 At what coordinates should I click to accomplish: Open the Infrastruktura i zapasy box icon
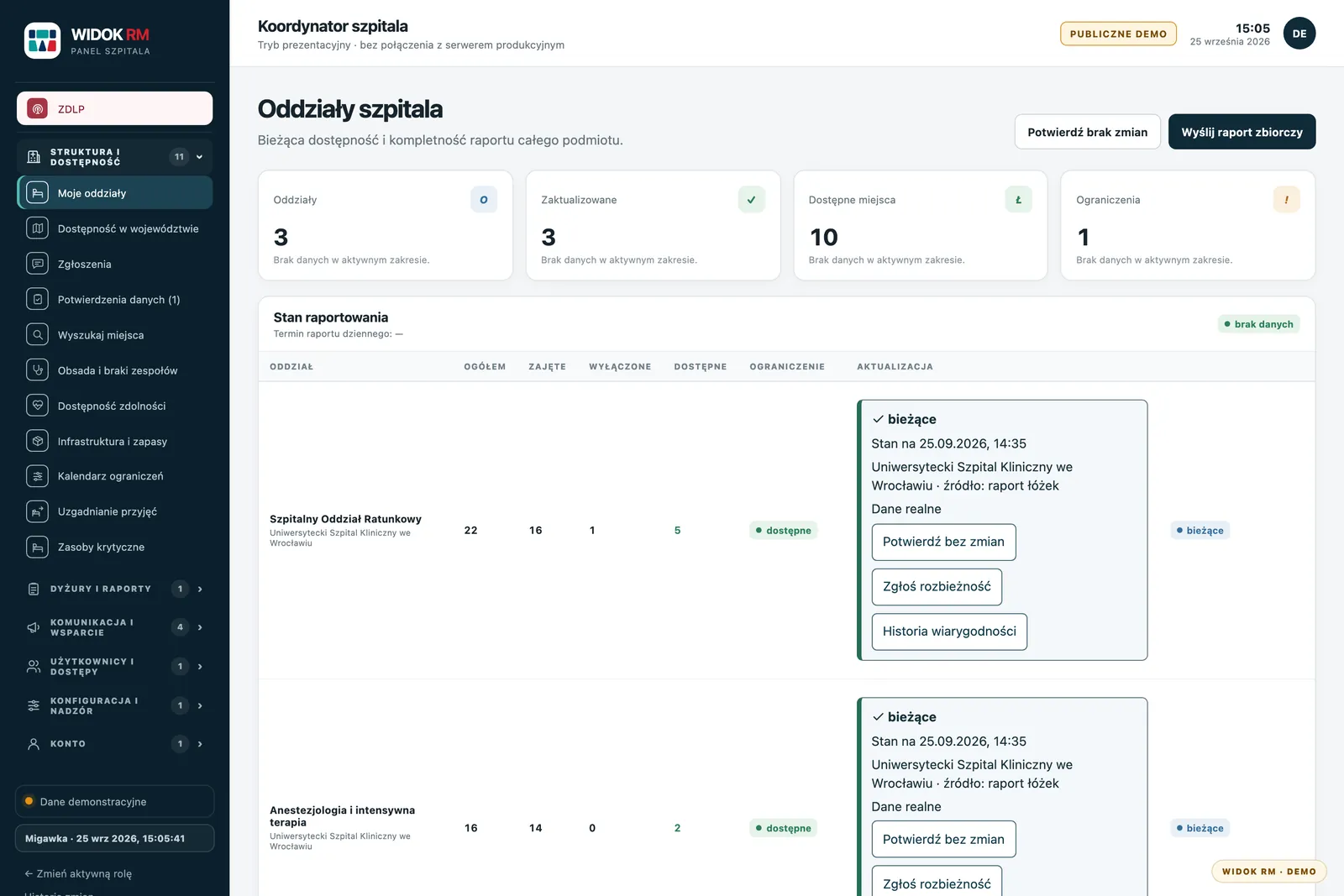(x=37, y=441)
